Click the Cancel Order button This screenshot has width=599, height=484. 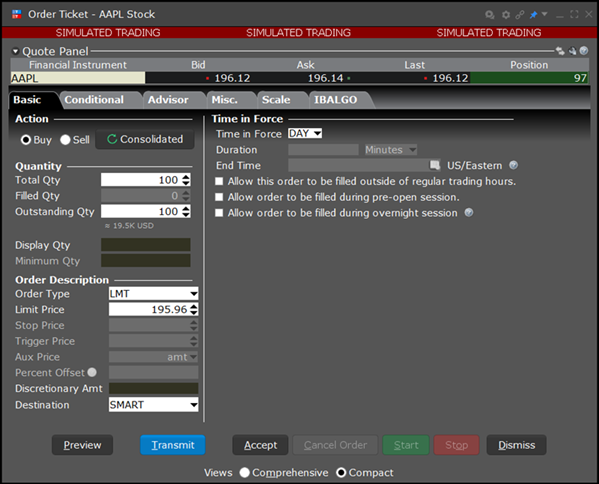[x=335, y=445]
